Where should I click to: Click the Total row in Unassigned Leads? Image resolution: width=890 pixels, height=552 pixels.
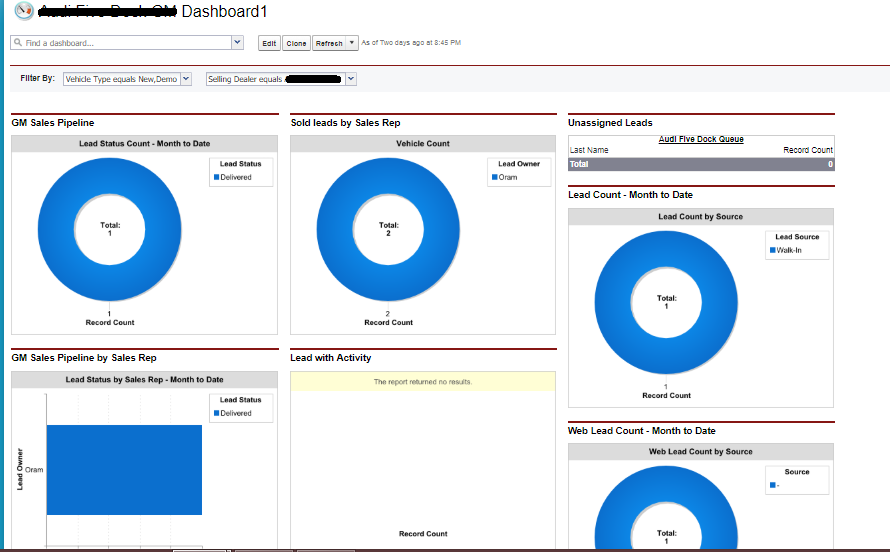click(701, 164)
